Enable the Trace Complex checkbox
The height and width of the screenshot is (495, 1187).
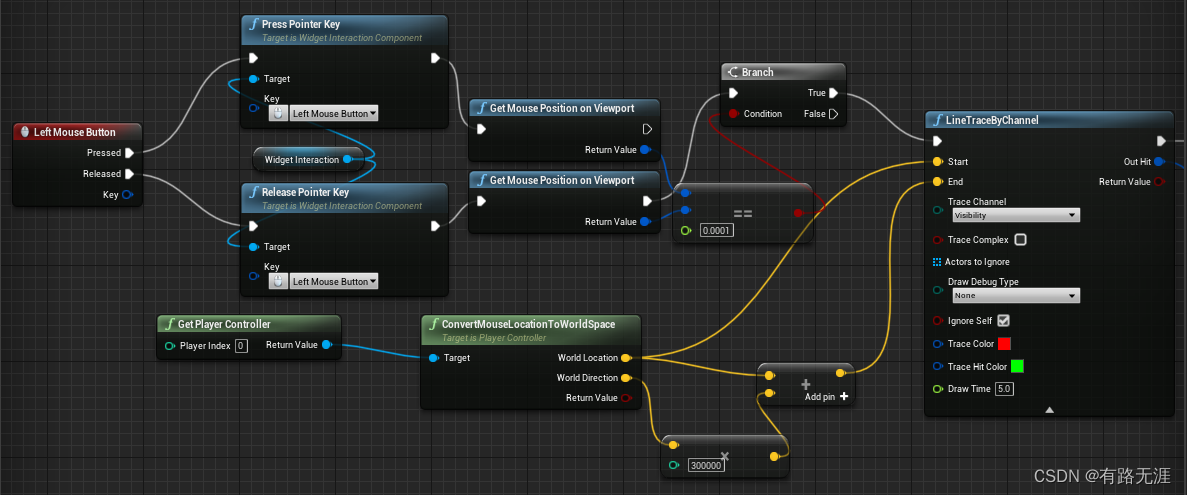coord(1020,240)
